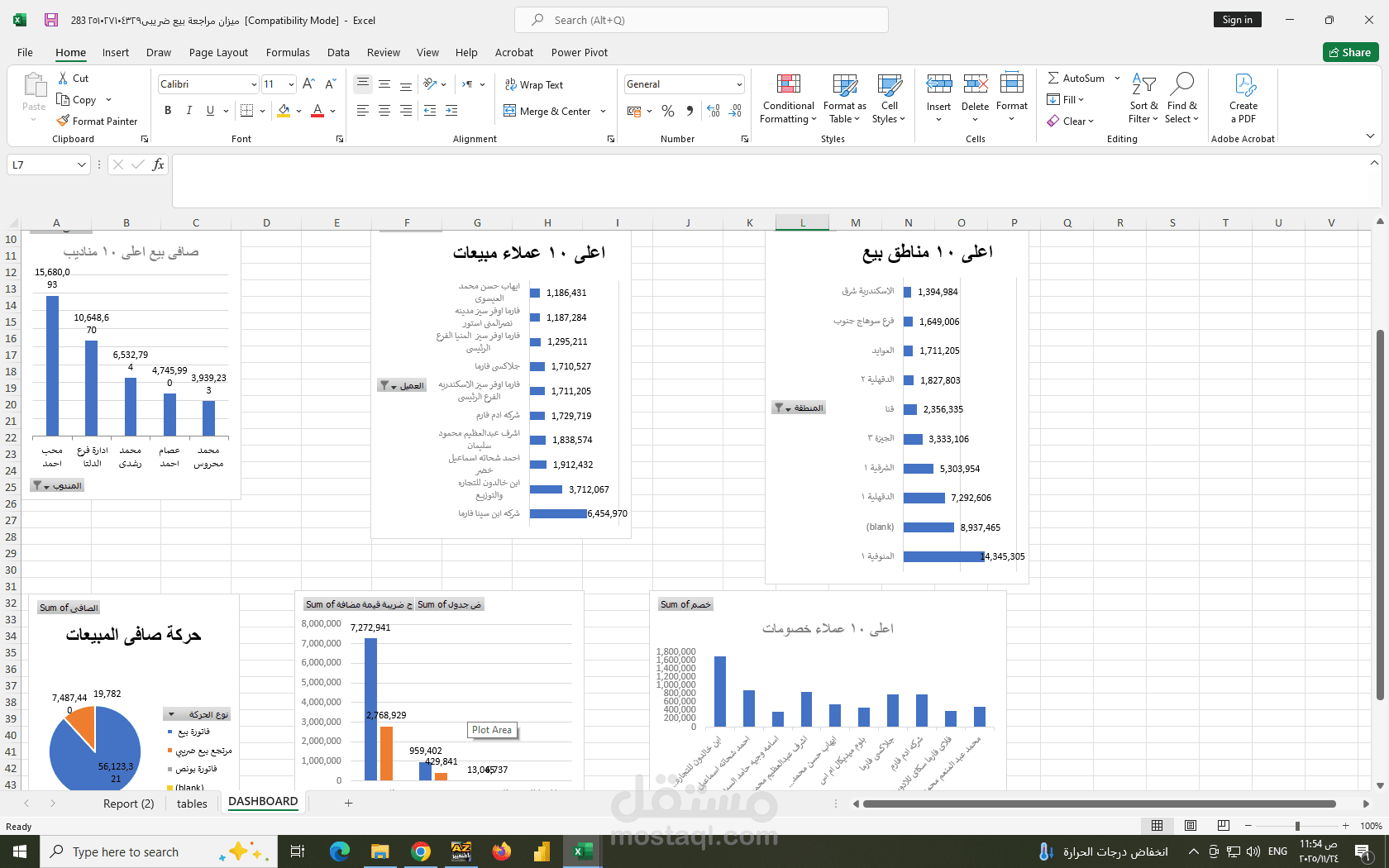
Task: Apply the red font color
Action: click(317, 111)
